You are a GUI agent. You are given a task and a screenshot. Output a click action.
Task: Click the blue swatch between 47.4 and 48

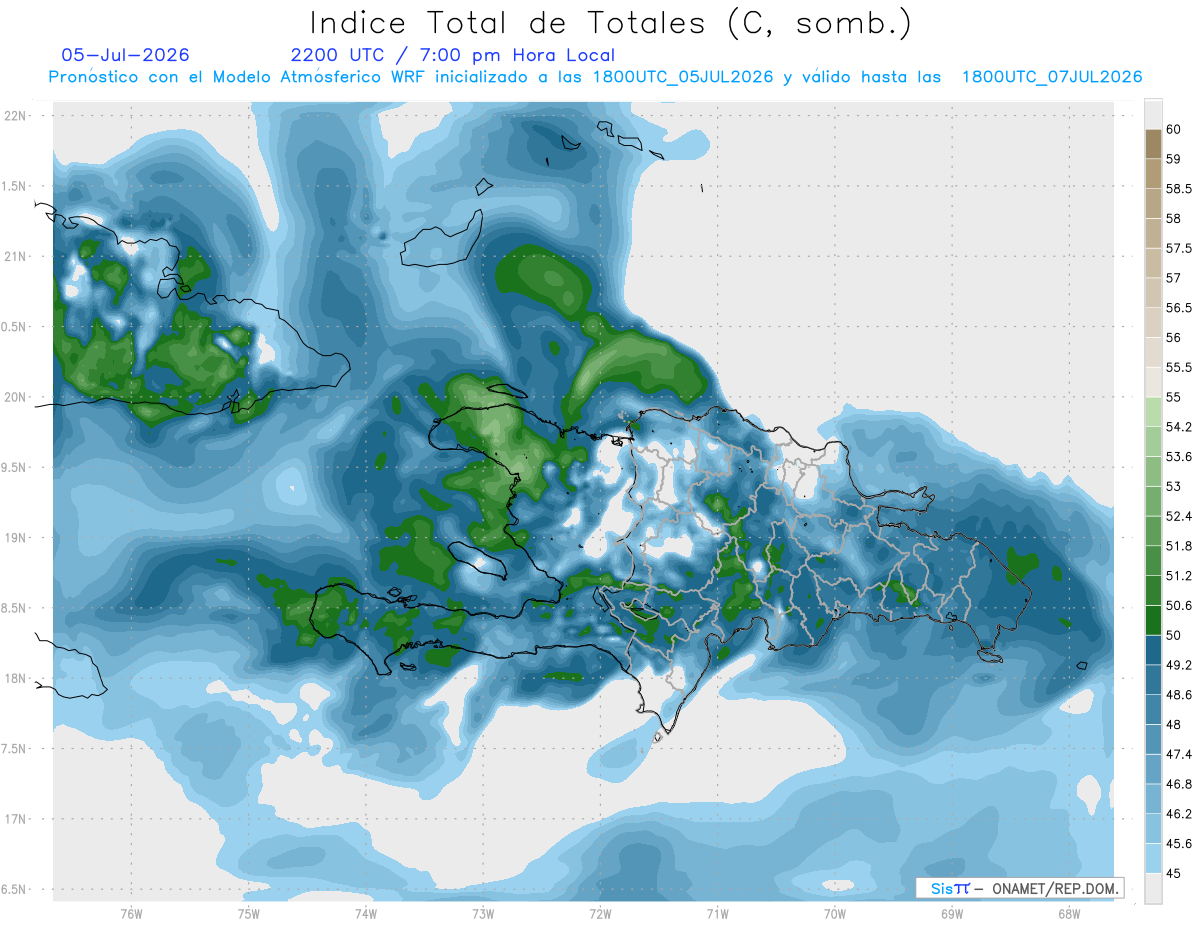(1153, 739)
